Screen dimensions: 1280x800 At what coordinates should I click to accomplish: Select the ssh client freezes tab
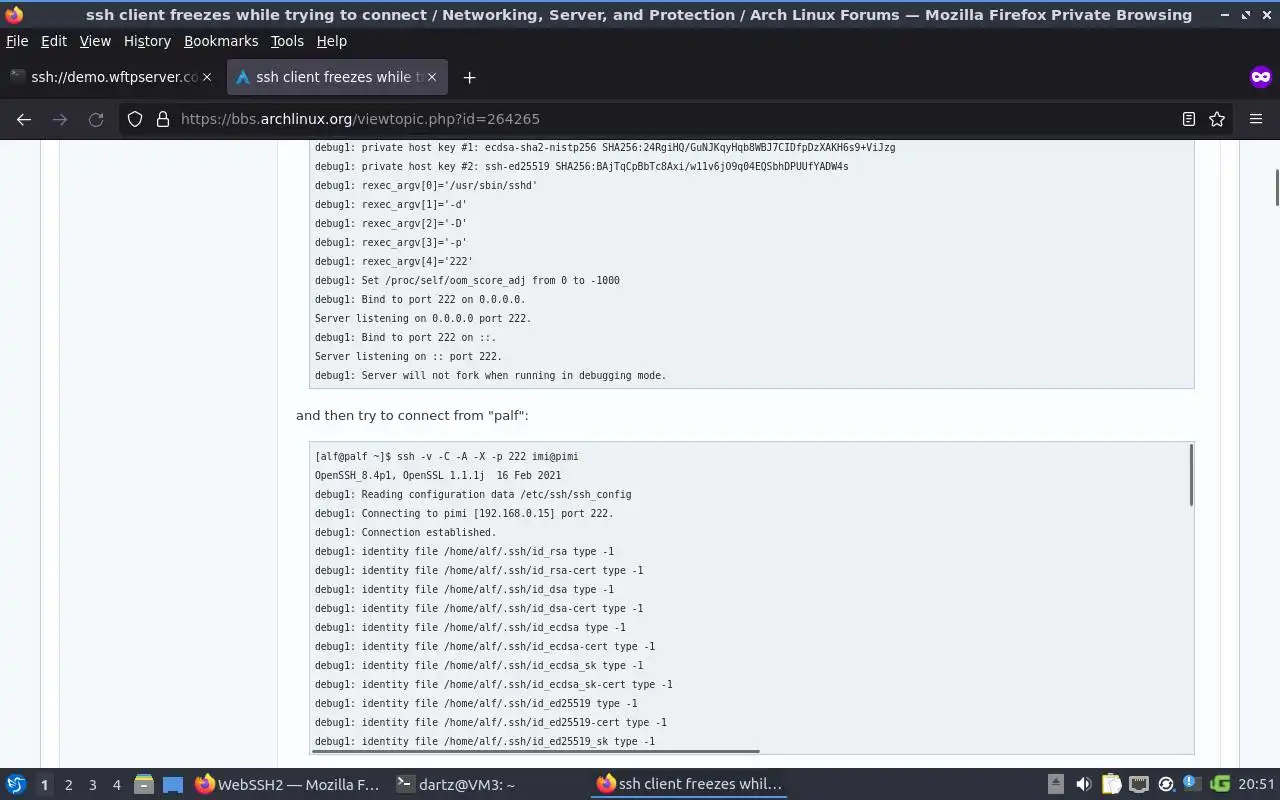[337, 77]
